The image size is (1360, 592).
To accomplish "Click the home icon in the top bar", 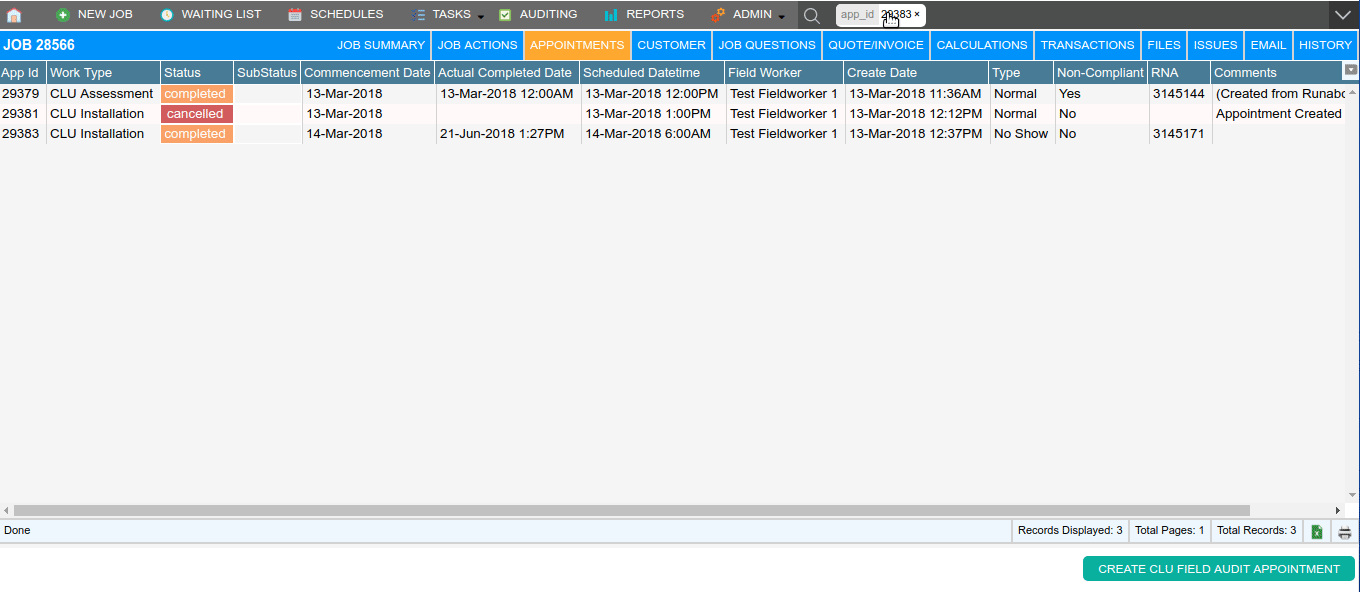I will pyautogui.click(x=14, y=15).
